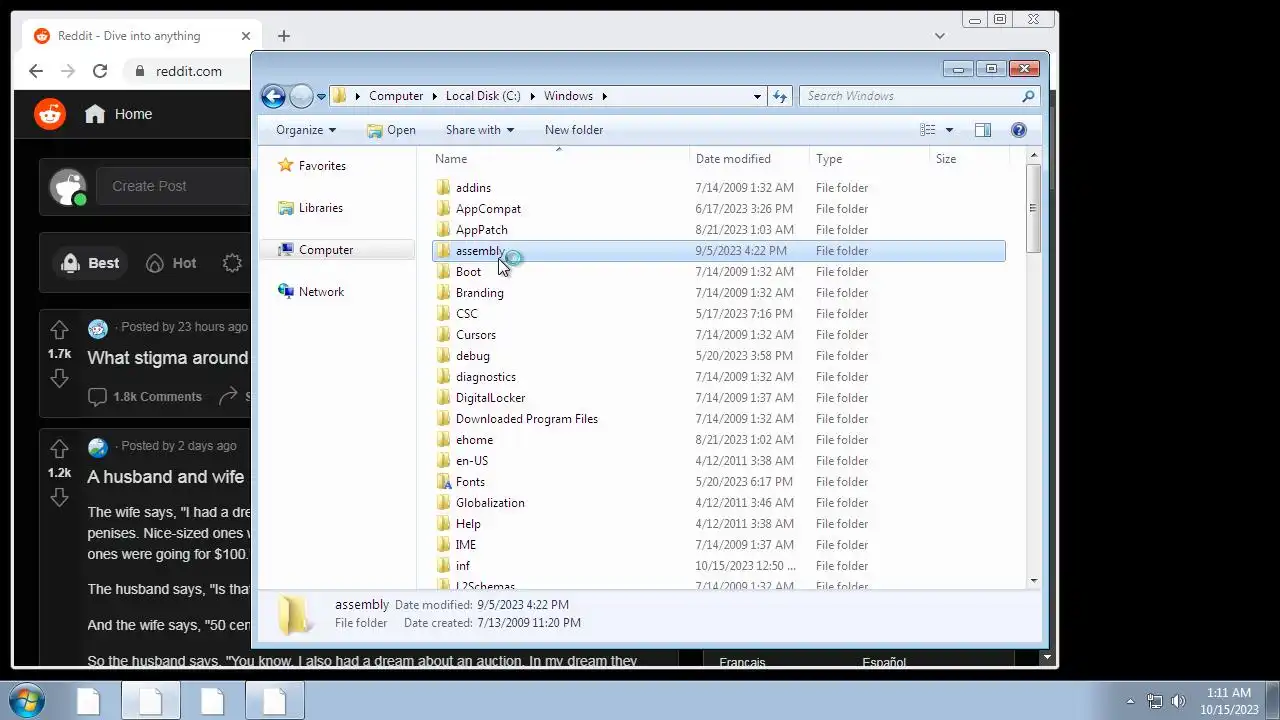Click the Explorer help question mark icon
This screenshot has height=720, width=1280.
point(1019,130)
